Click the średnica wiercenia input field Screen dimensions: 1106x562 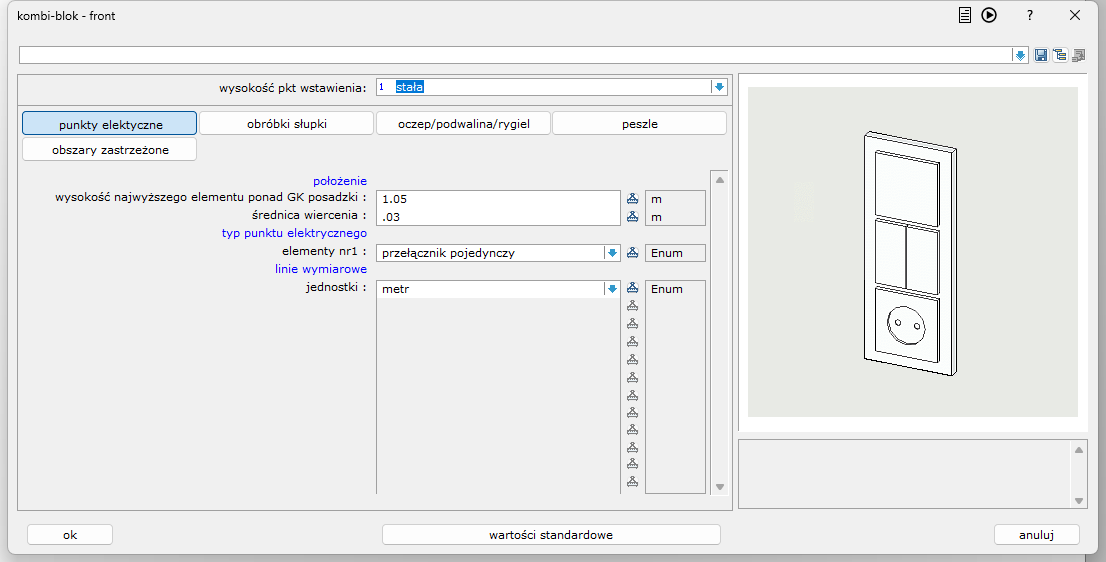pos(498,217)
